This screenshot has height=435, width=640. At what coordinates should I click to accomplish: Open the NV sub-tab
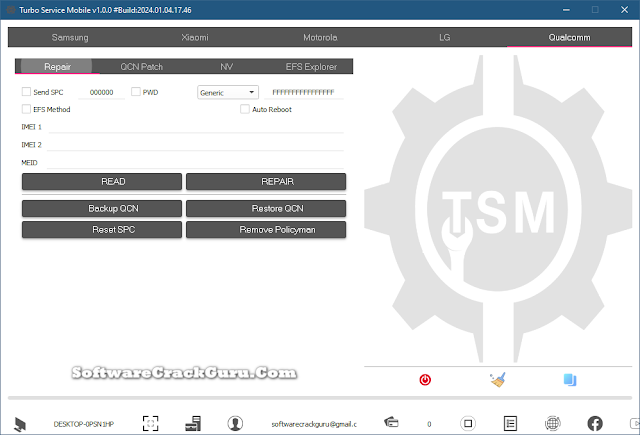coord(227,67)
